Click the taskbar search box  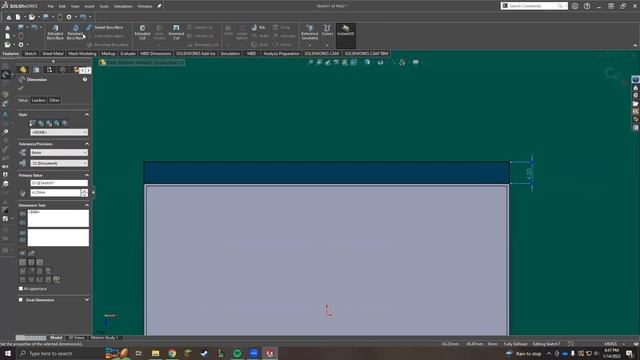point(59,353)
